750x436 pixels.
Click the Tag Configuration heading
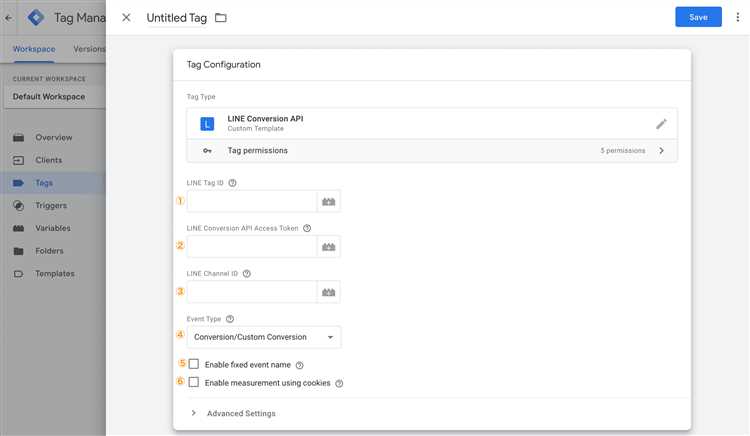coord(223,65)
